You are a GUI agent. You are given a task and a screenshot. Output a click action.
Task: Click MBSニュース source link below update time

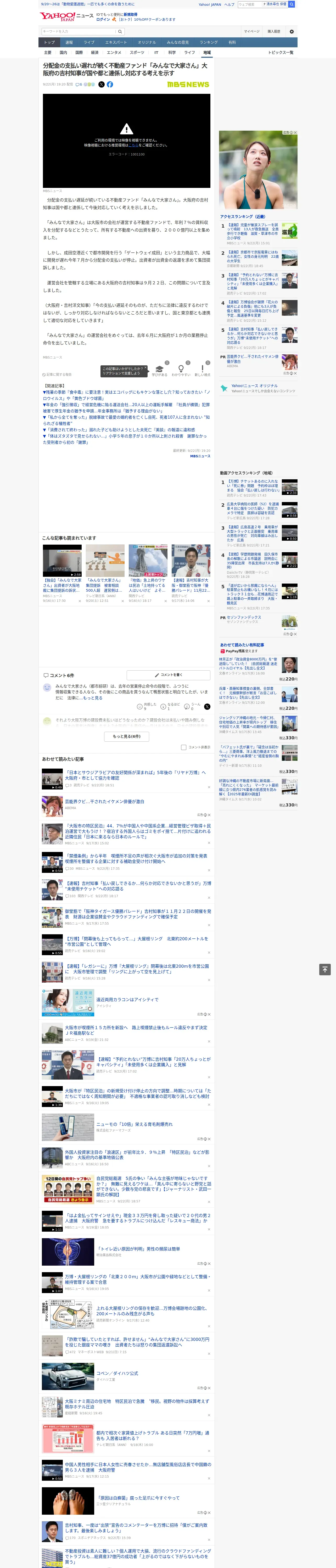pos(200,456)
